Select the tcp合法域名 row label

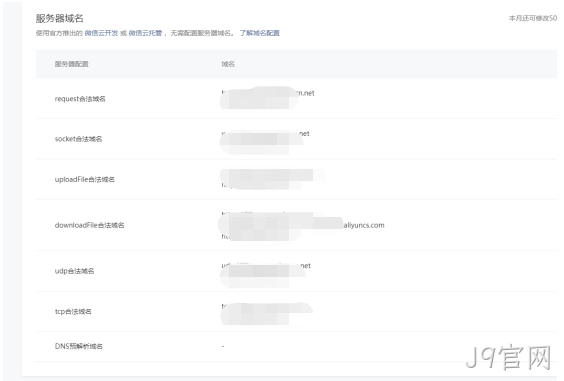(73, 312)
